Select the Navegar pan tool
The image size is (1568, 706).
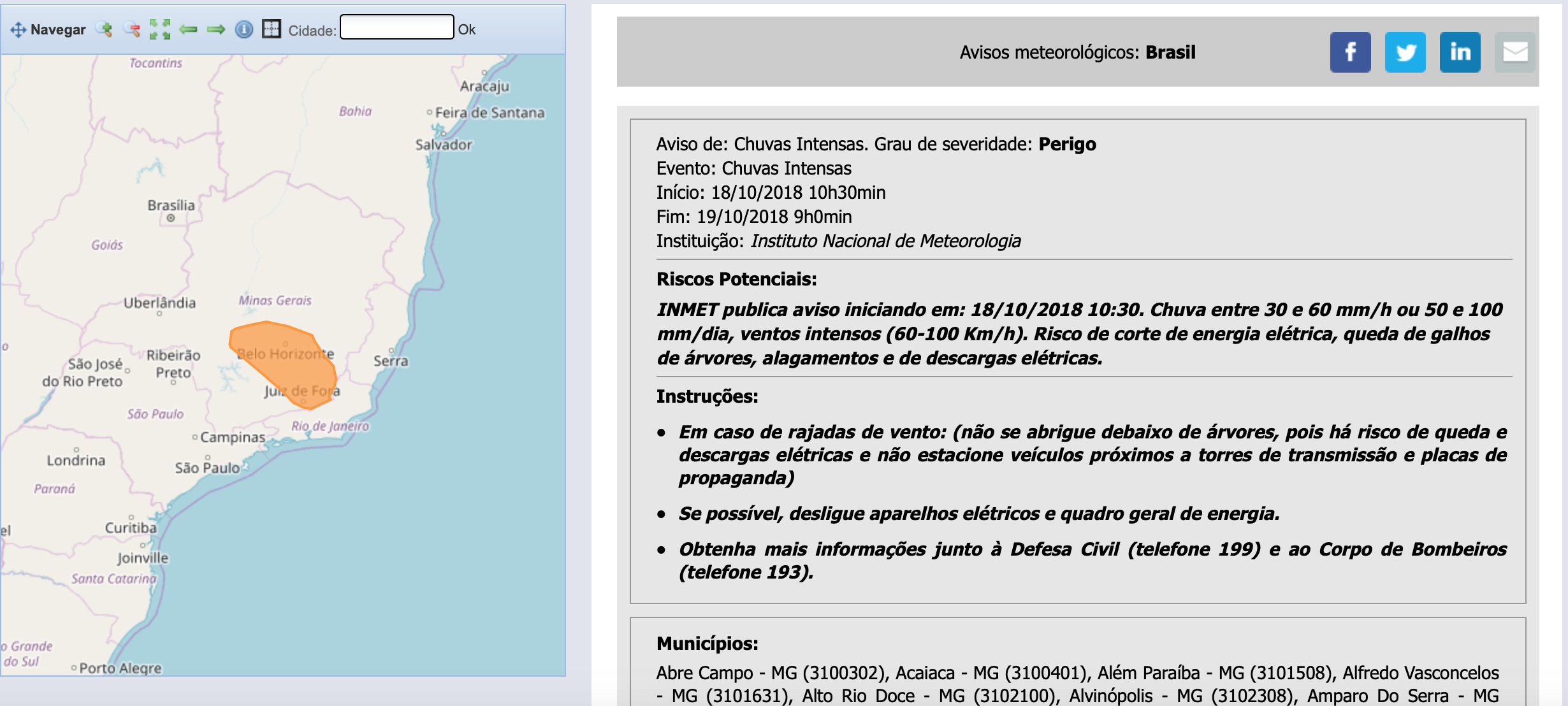48,29
